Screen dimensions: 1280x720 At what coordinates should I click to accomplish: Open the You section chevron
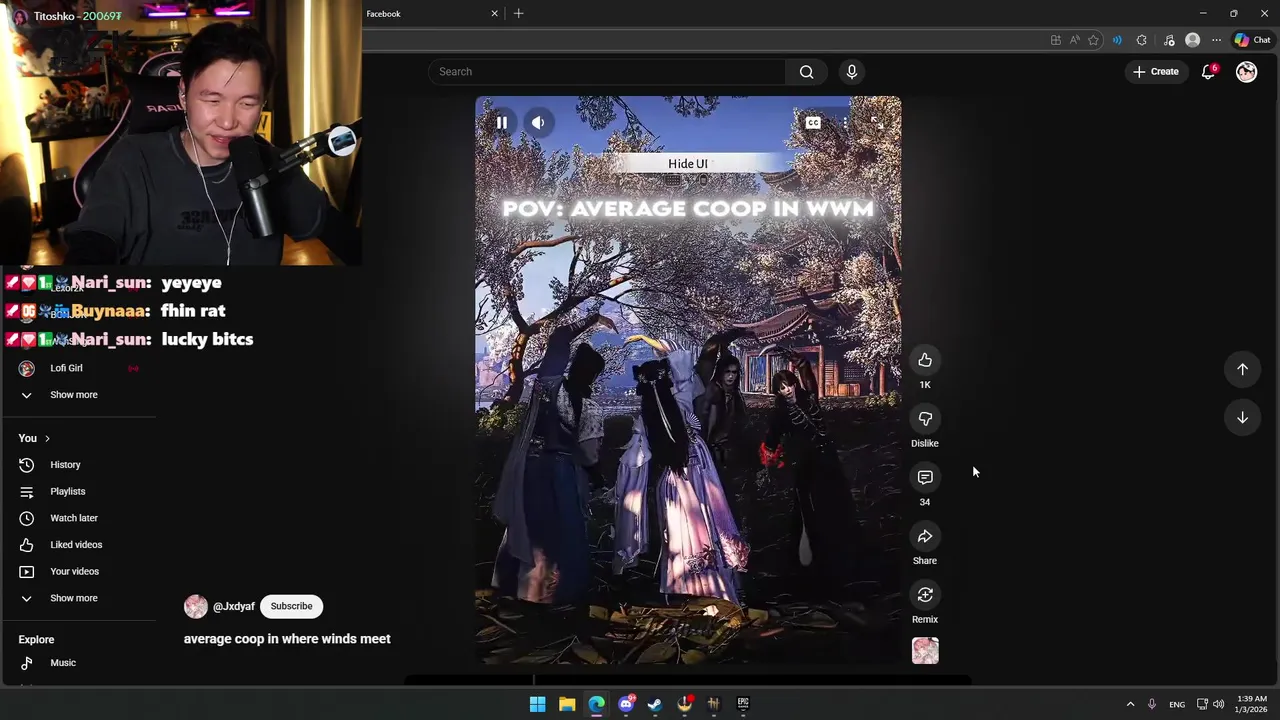tap(46, 438)
